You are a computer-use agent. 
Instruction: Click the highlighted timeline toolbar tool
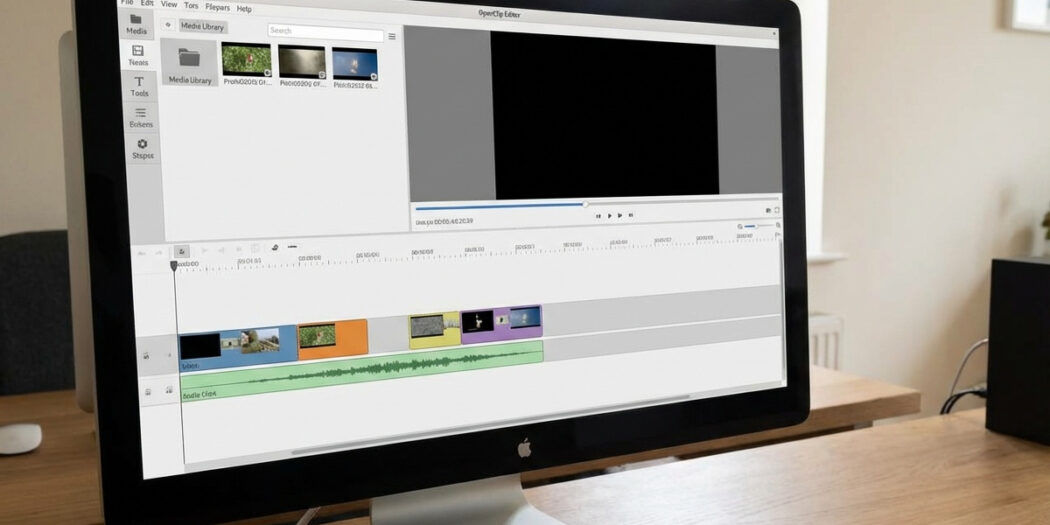pos(181,251)
